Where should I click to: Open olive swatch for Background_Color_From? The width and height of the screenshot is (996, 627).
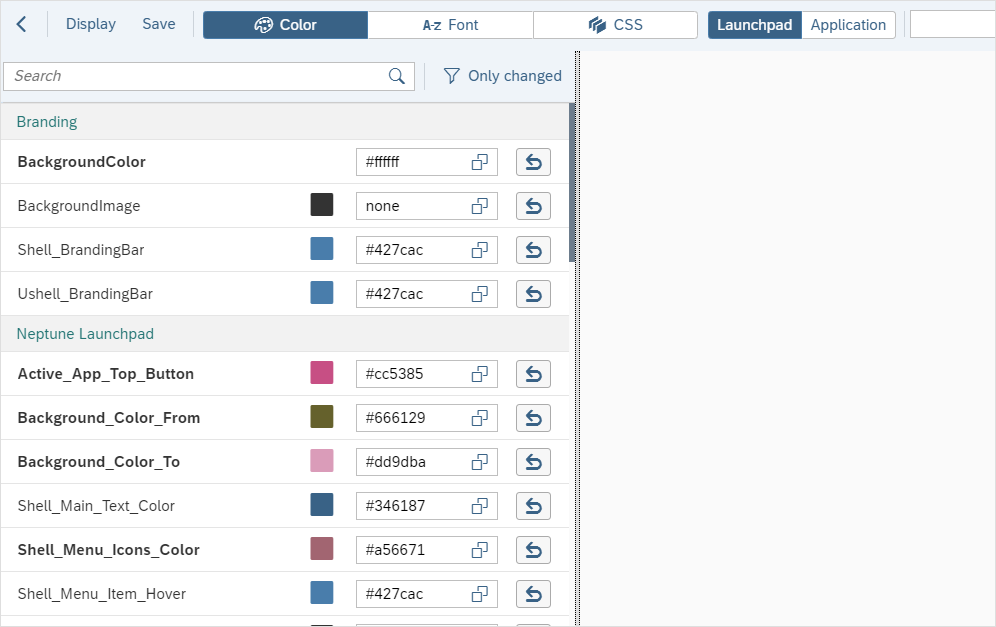click(x=321, y=417)
